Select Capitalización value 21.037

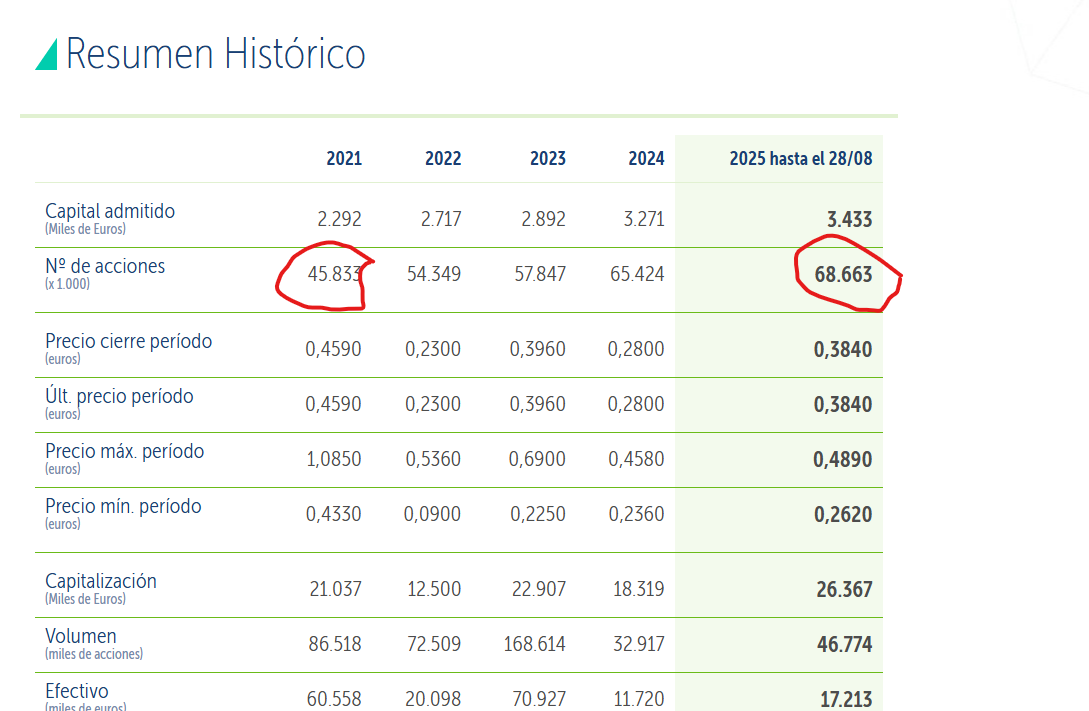pos(335,588)
